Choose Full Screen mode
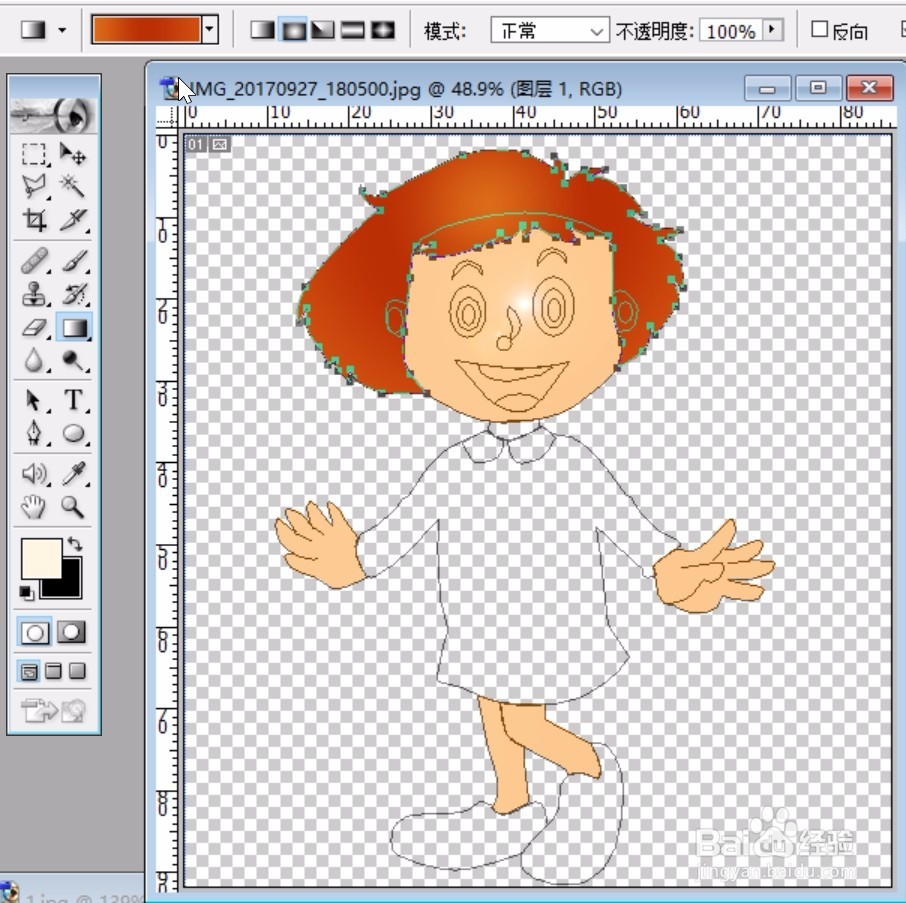This screenshot has height=903, width=906. coord(77,671)
